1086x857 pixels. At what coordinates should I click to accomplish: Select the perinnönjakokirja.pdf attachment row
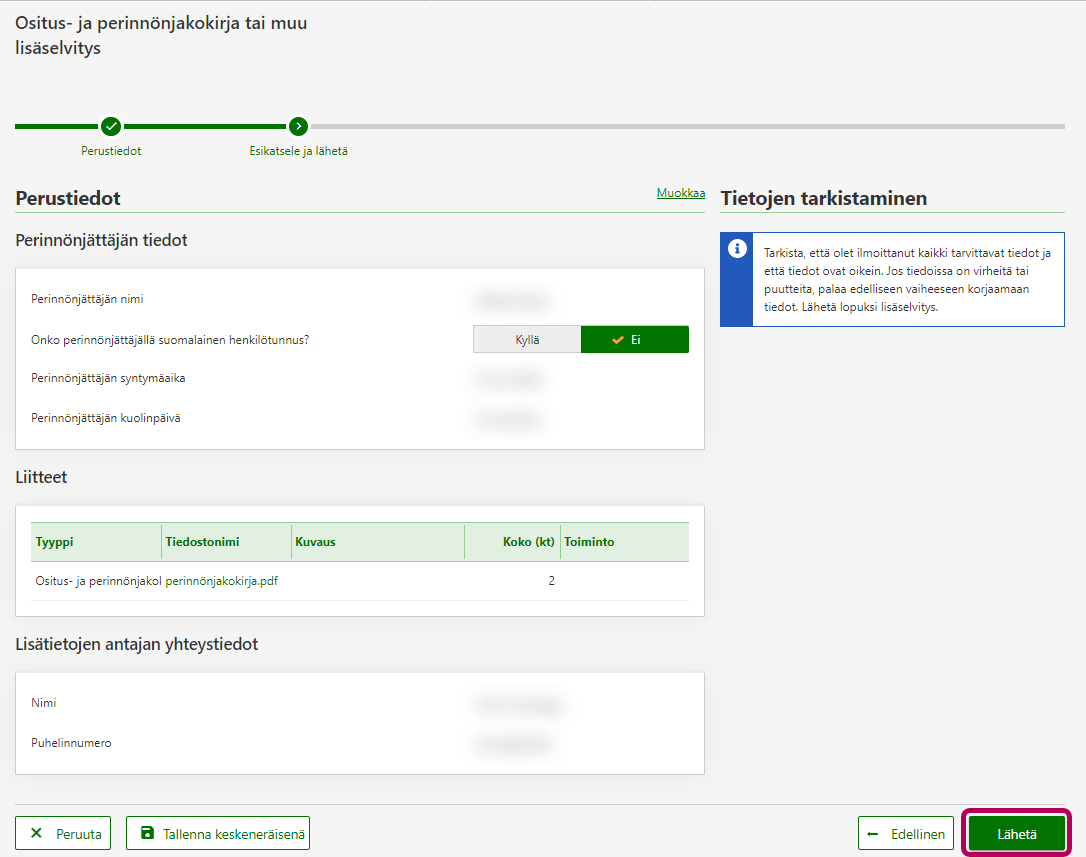[221, 581]
